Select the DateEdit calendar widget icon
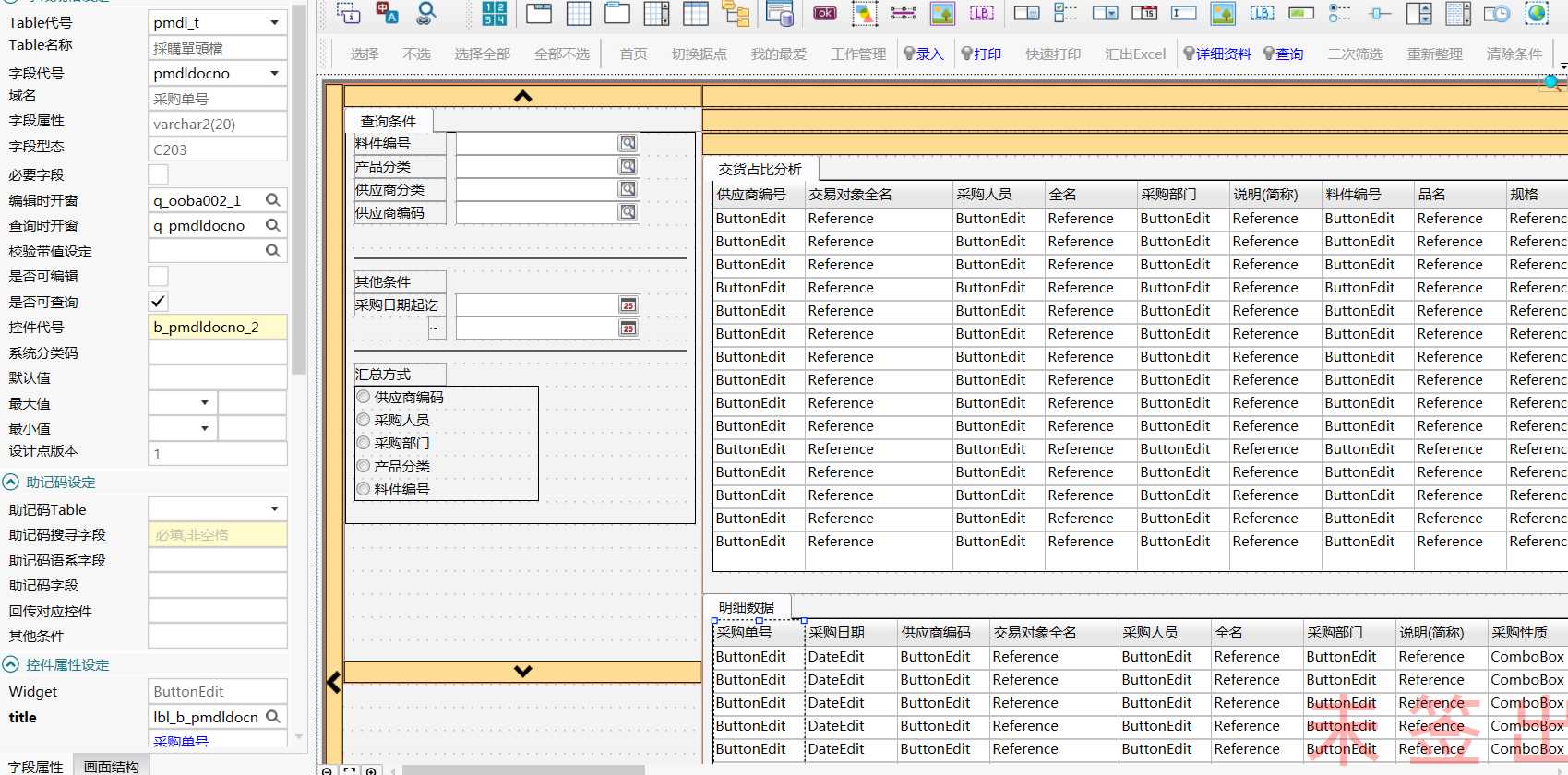 point(1144,13)
